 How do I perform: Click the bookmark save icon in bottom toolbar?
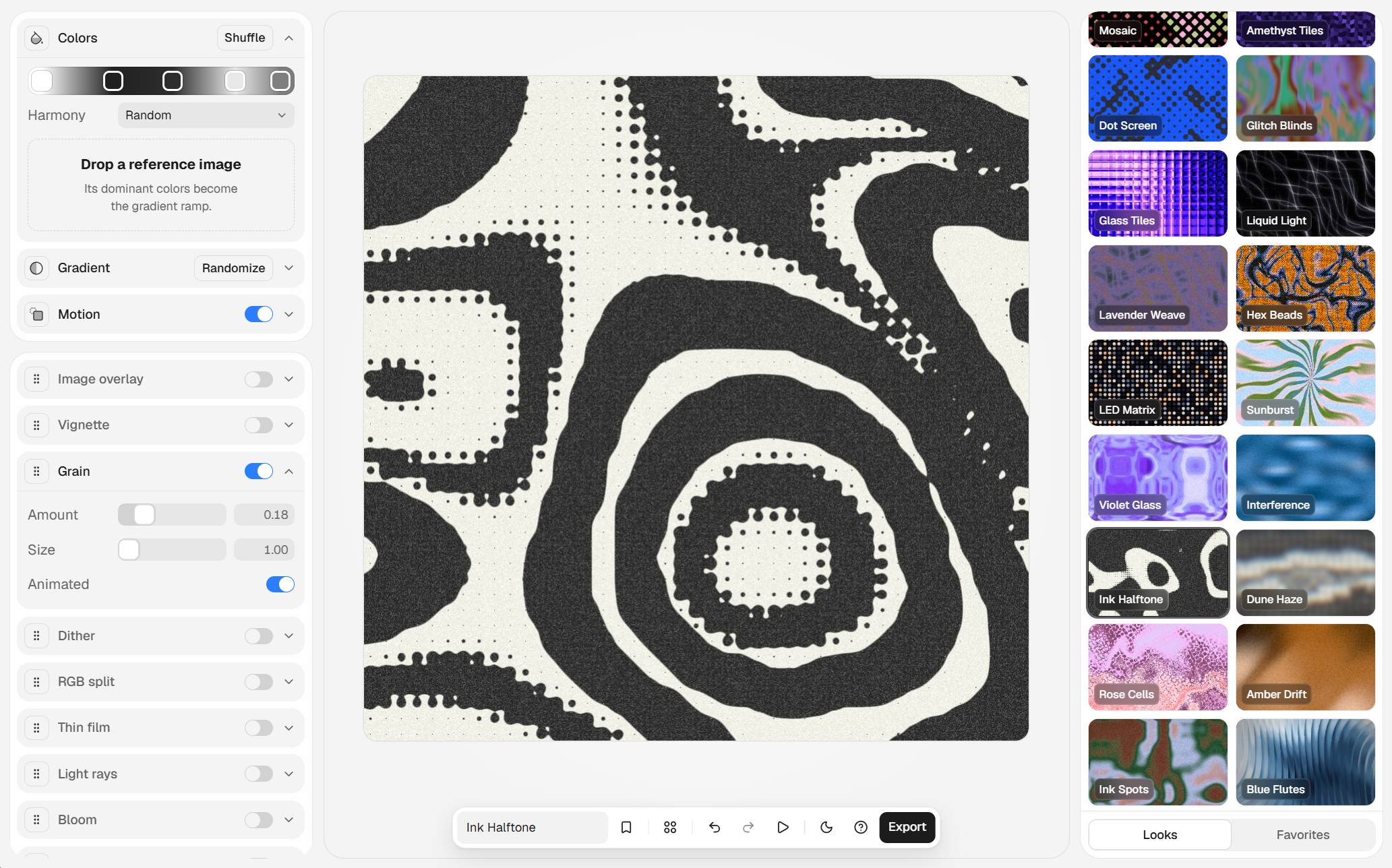click(626, 827)
